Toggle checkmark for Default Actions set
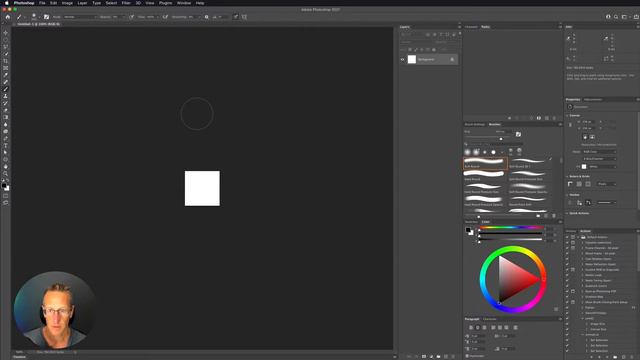 pos(567,237)
